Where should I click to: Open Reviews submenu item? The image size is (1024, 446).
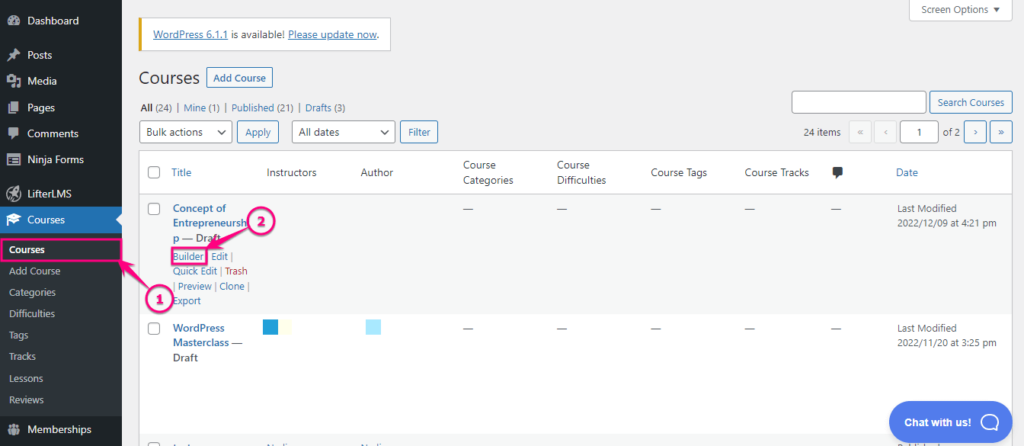[x=26, y=400]
